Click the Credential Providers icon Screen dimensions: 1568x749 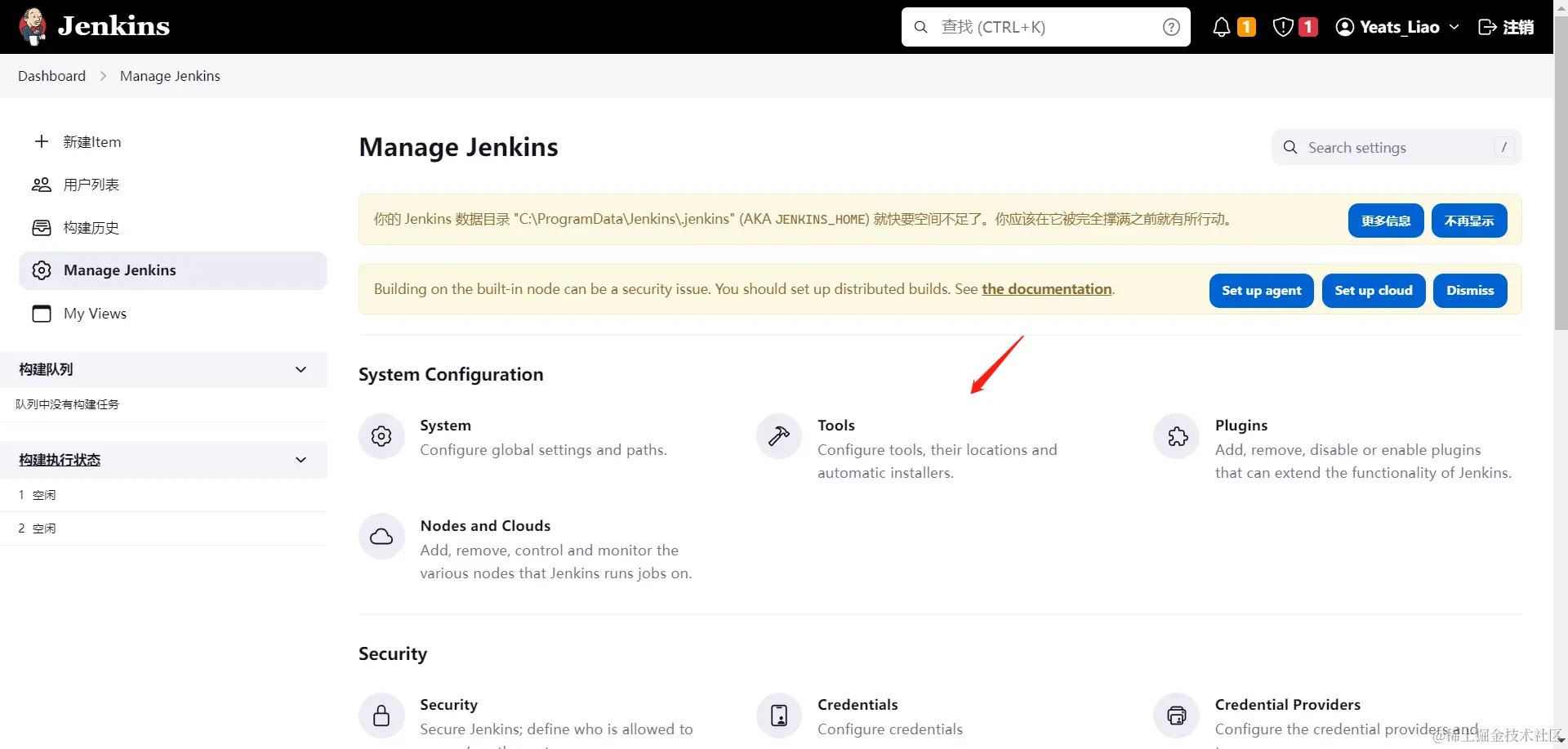click(1177, 716)
